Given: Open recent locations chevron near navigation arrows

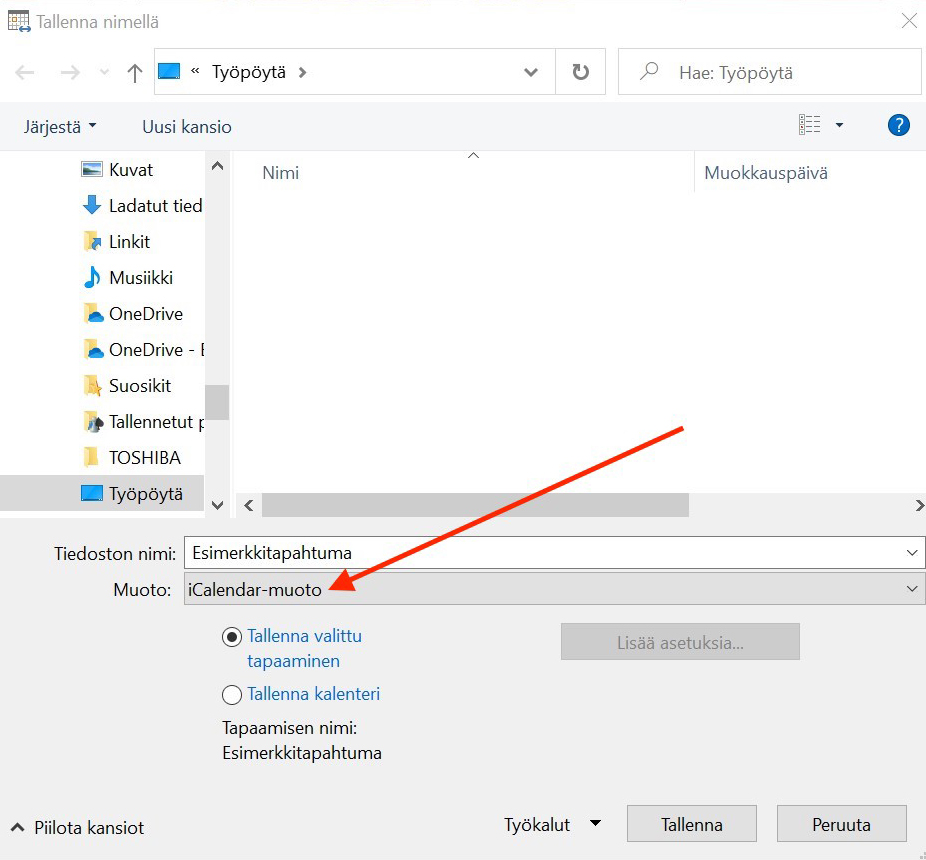Looking at the screenshot, I should [105, 73].
